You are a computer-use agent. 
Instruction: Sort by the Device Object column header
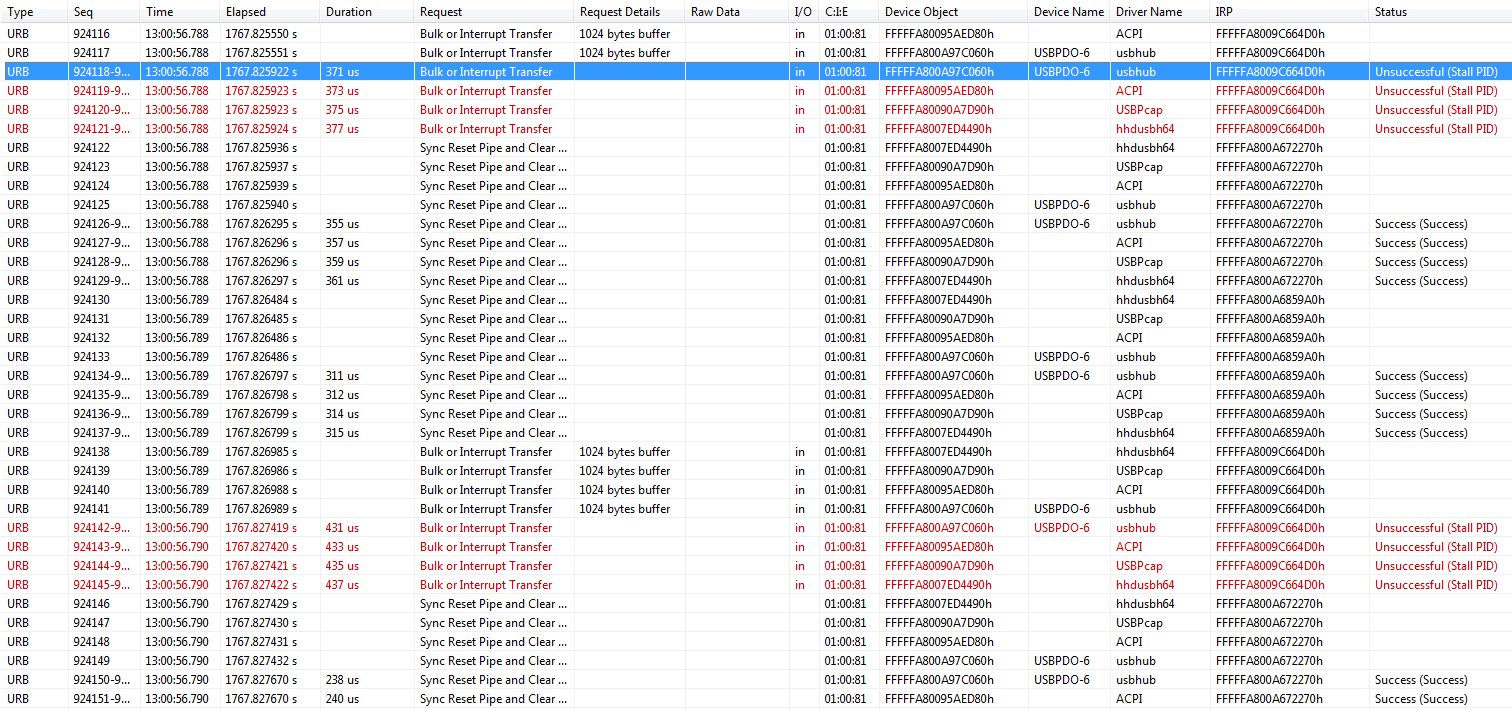pos(954,12)
